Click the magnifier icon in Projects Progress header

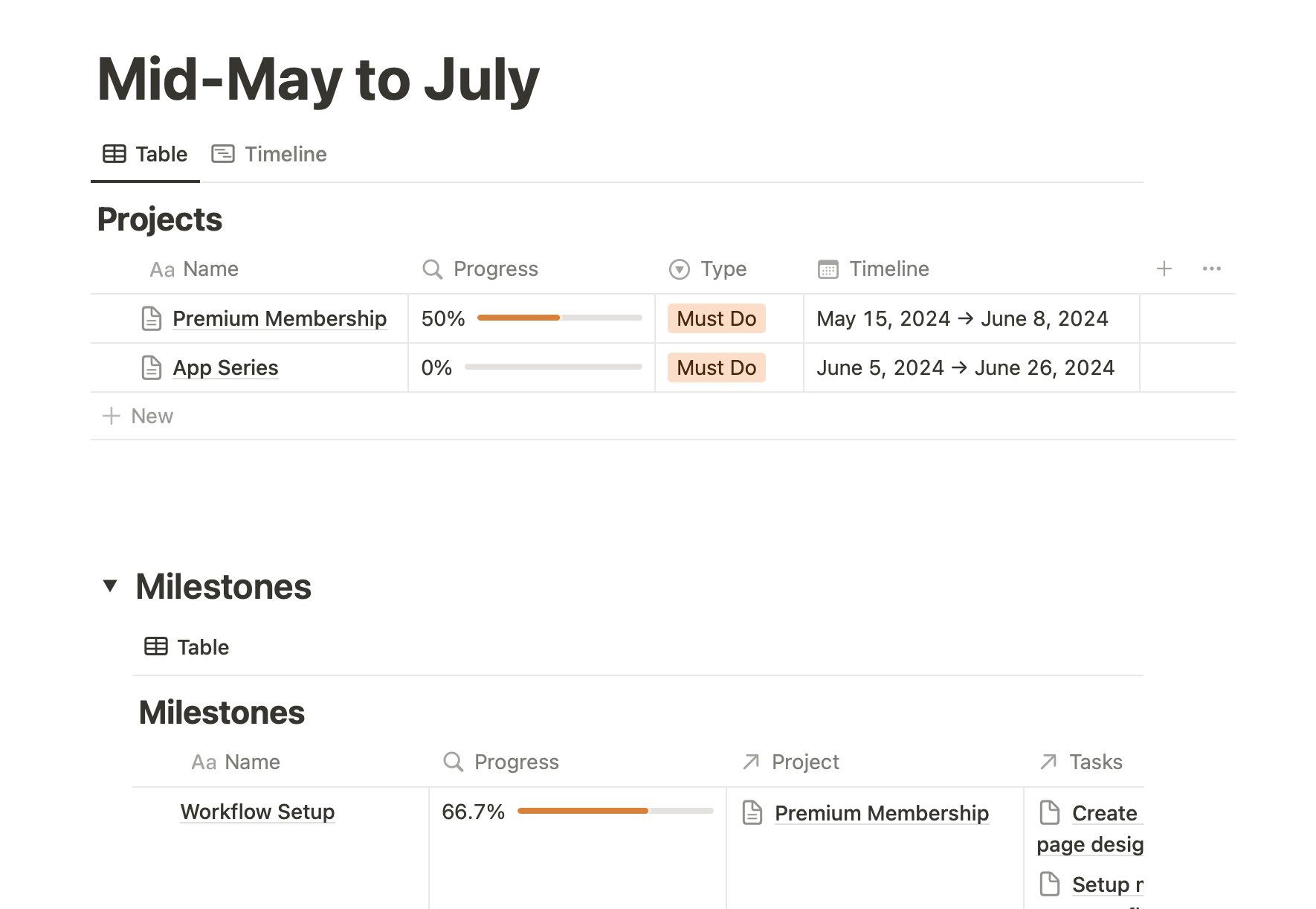[432, 269]
